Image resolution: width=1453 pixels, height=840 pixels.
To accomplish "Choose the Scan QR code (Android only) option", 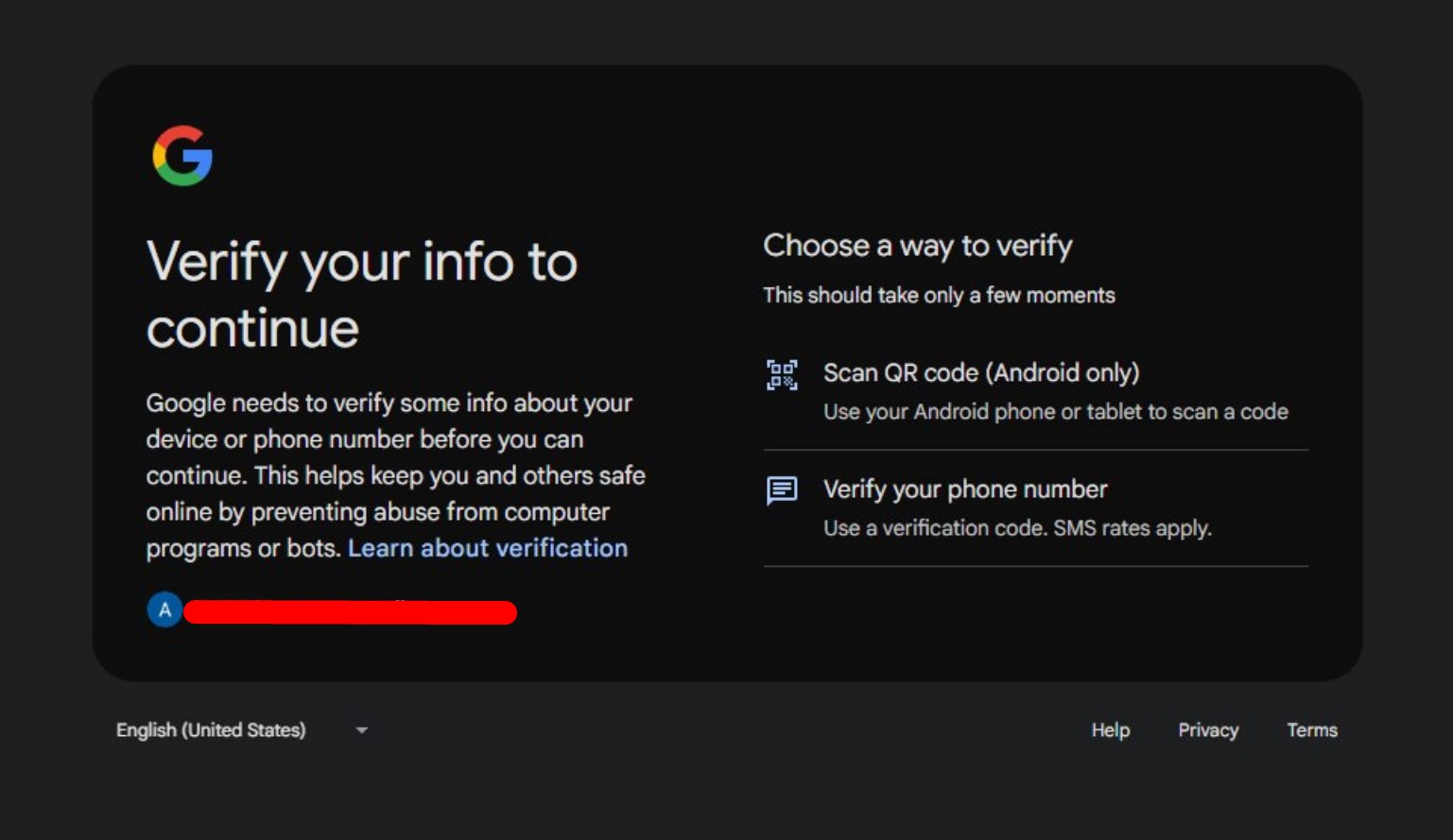I will pos(980,373).
